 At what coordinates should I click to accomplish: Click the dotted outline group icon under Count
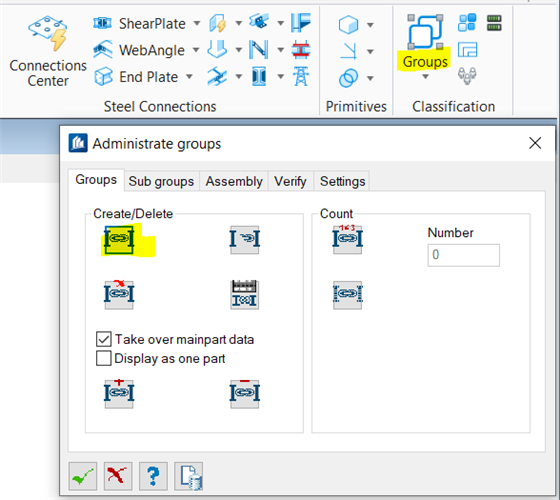tap(348, 295)
